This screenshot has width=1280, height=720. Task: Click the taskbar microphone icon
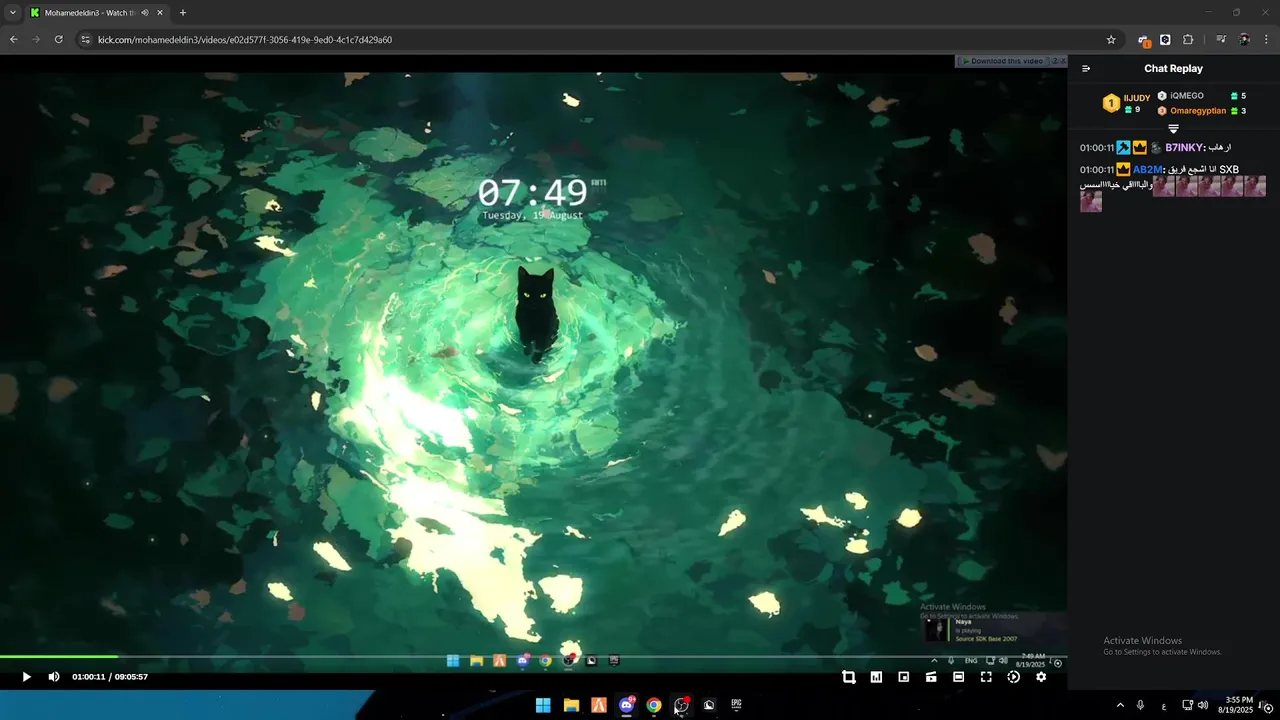tap(1141, 705)
